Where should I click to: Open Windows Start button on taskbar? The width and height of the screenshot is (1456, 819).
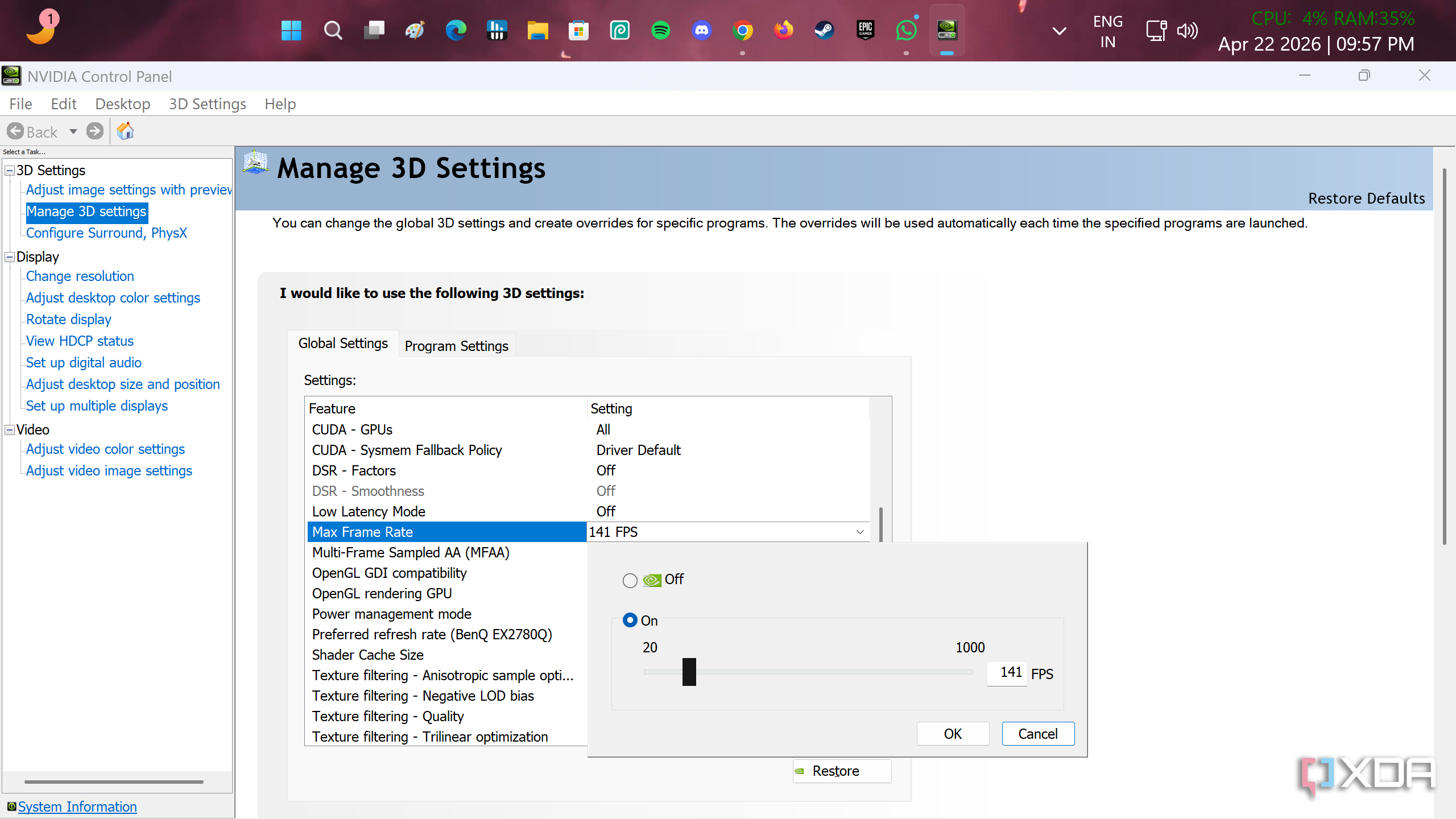pos(291,30)
